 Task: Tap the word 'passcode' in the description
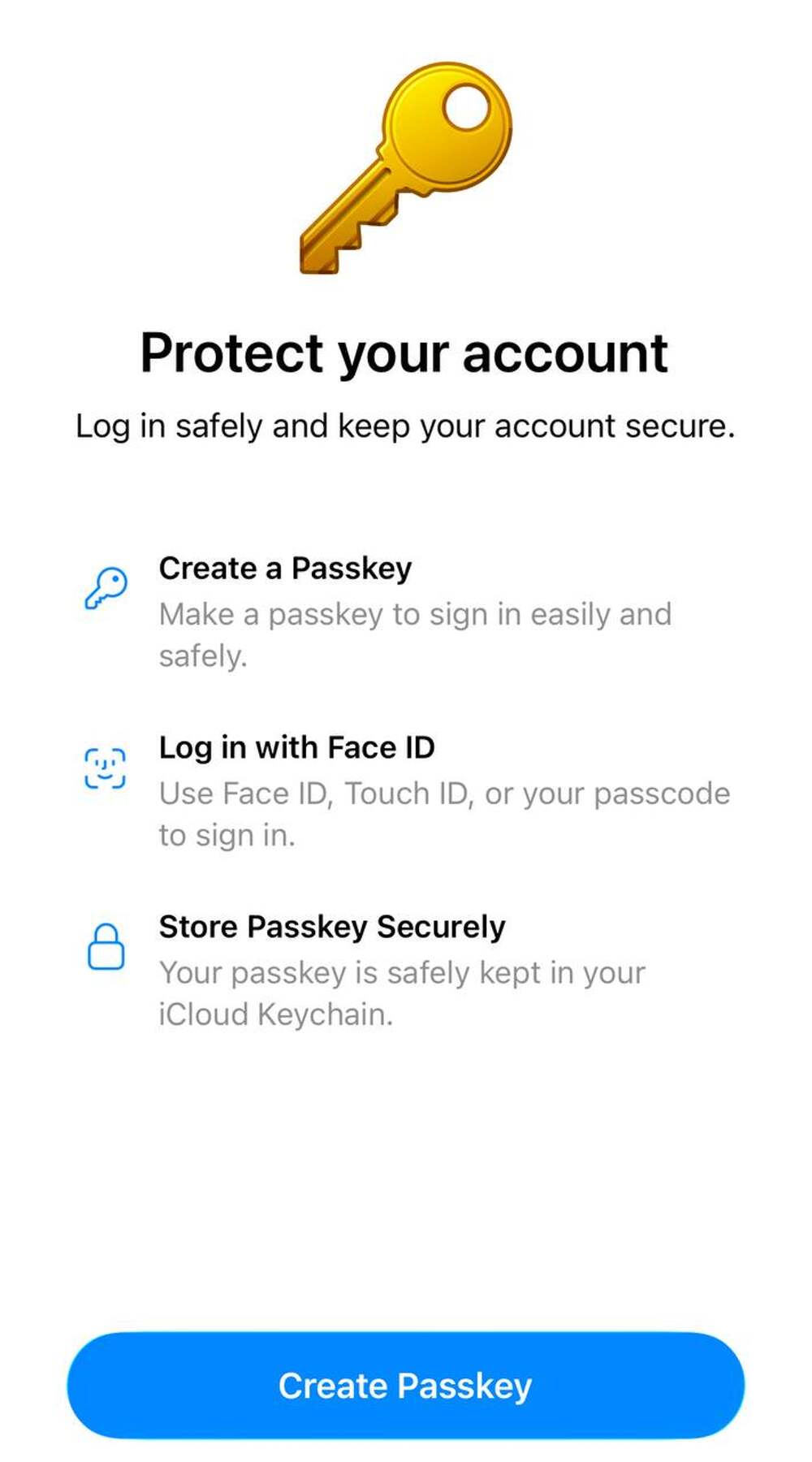coord(662,794)
